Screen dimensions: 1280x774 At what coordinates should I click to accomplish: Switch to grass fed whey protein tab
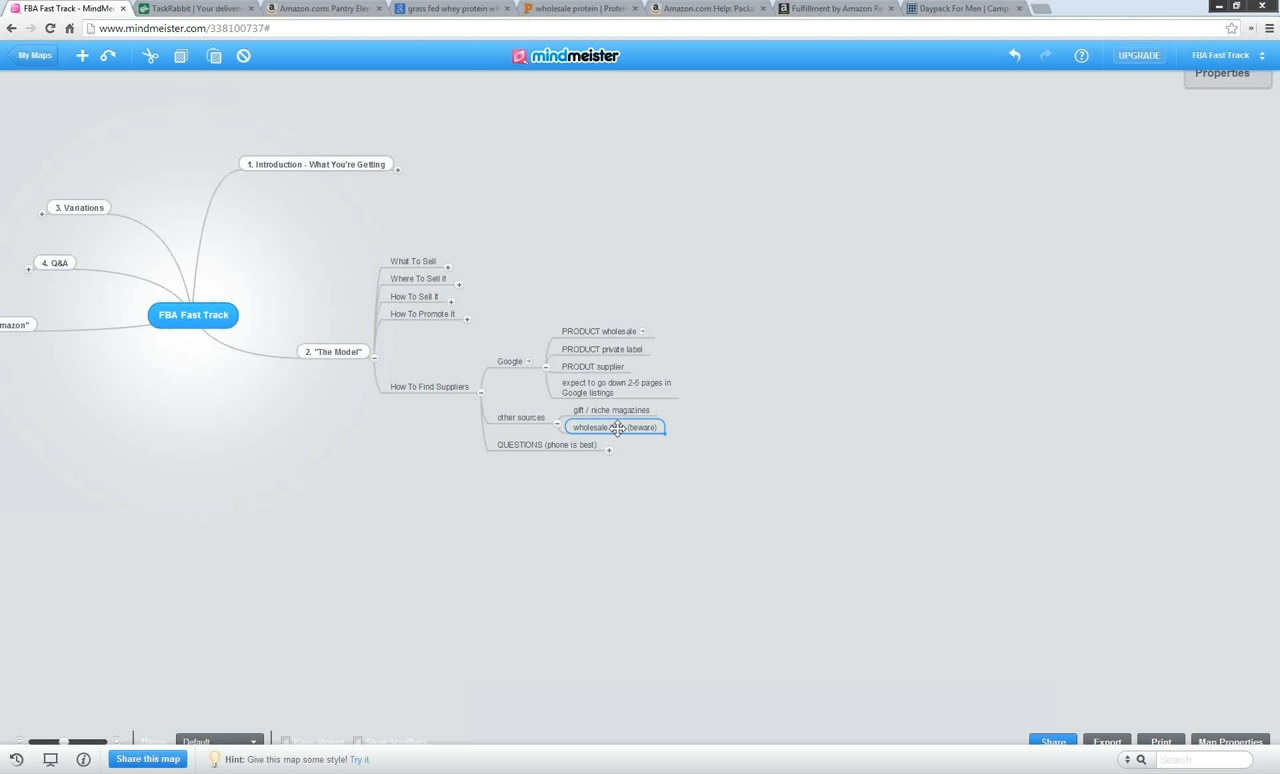453,8
